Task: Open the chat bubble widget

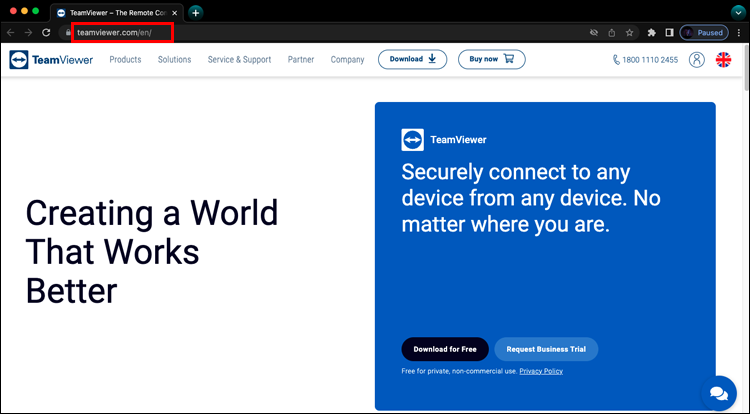Action: click(x=718, y=393)
